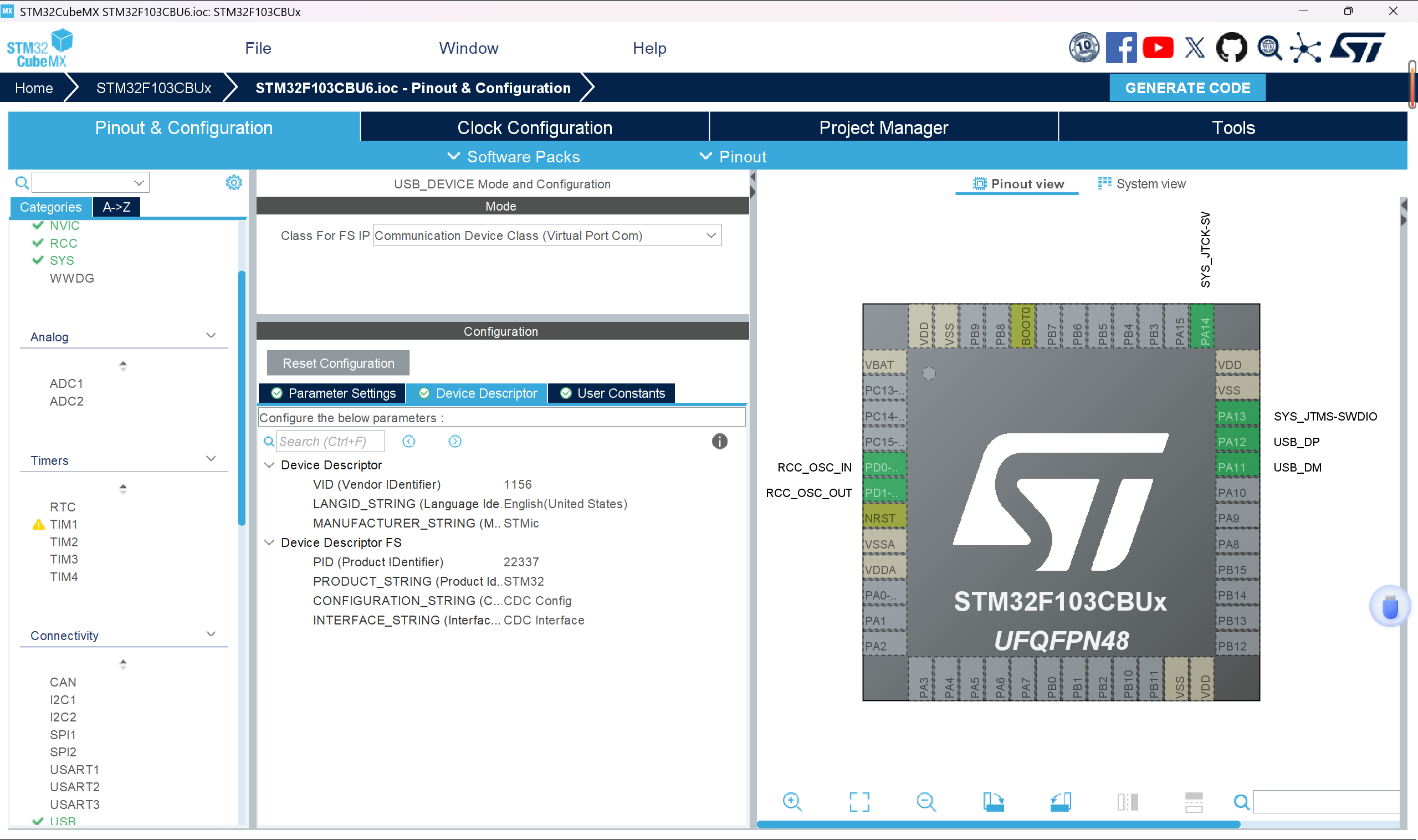Click the pinout horizontal scrollbar
Screen dimensions: 1418x840
point(999,824)
